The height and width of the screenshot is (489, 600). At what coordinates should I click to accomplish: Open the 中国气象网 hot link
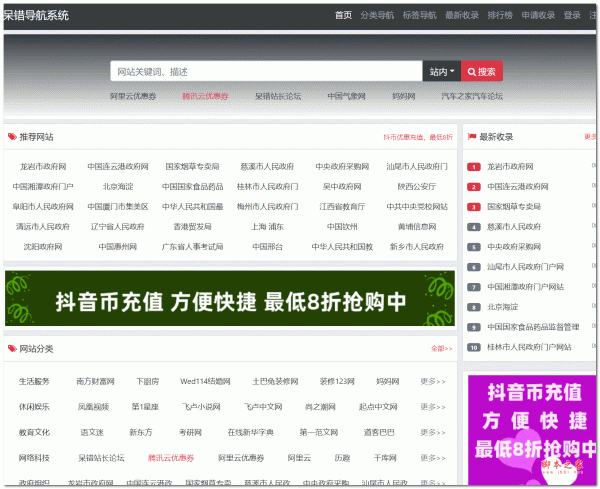346,96
